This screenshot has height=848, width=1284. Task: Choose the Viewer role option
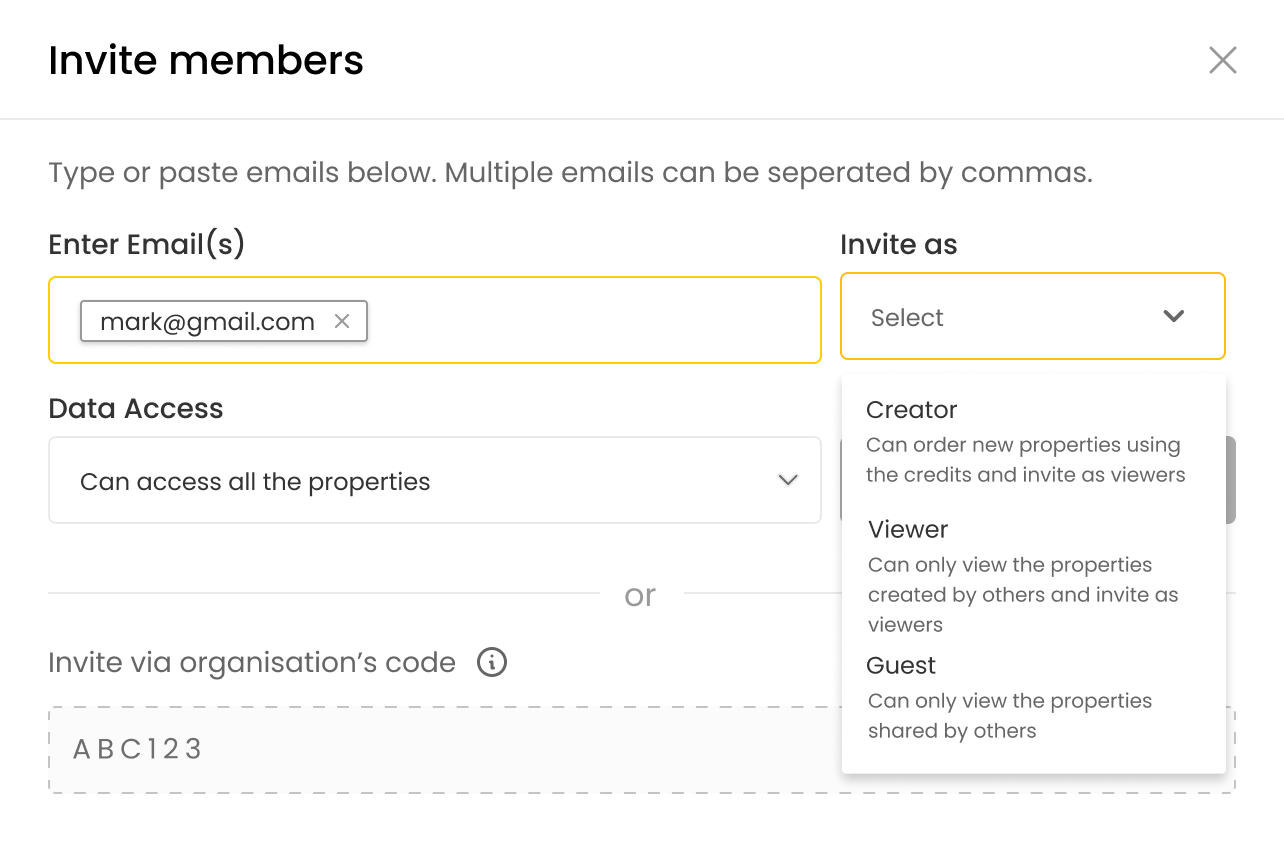click(x=908, y=529)
